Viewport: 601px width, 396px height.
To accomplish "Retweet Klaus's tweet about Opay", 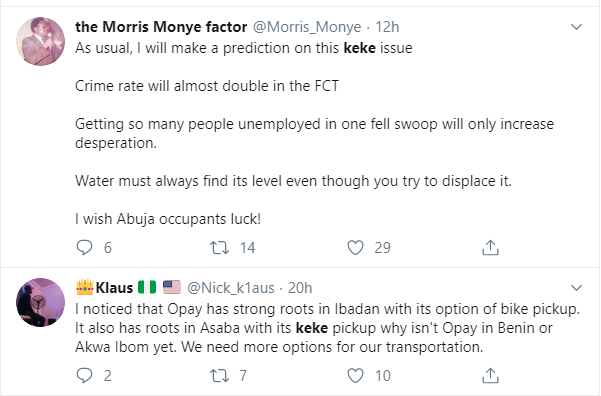I will click(x=219, y=376).
